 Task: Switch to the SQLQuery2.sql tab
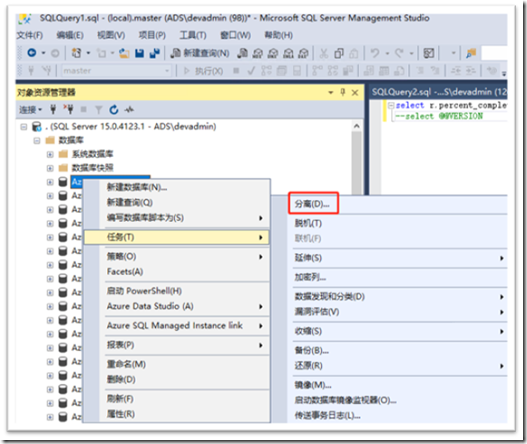(x=439, y=92)
